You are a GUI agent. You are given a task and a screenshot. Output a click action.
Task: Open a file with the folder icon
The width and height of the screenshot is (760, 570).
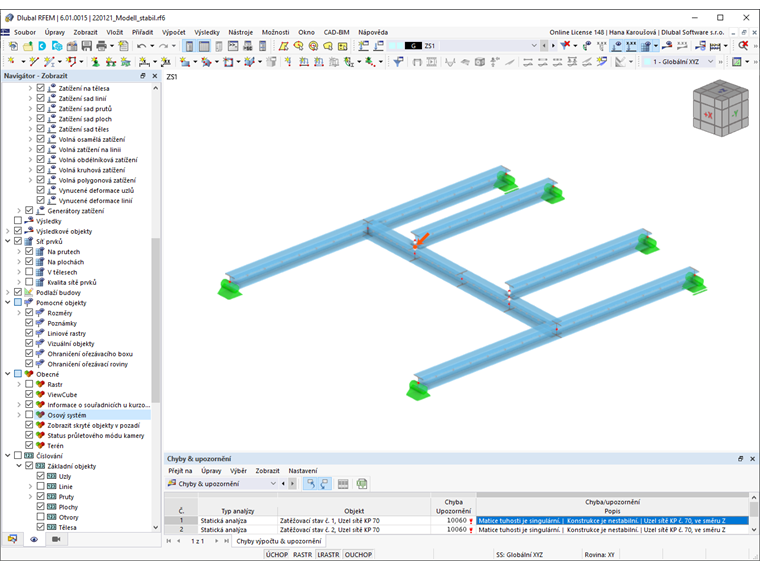28,46
